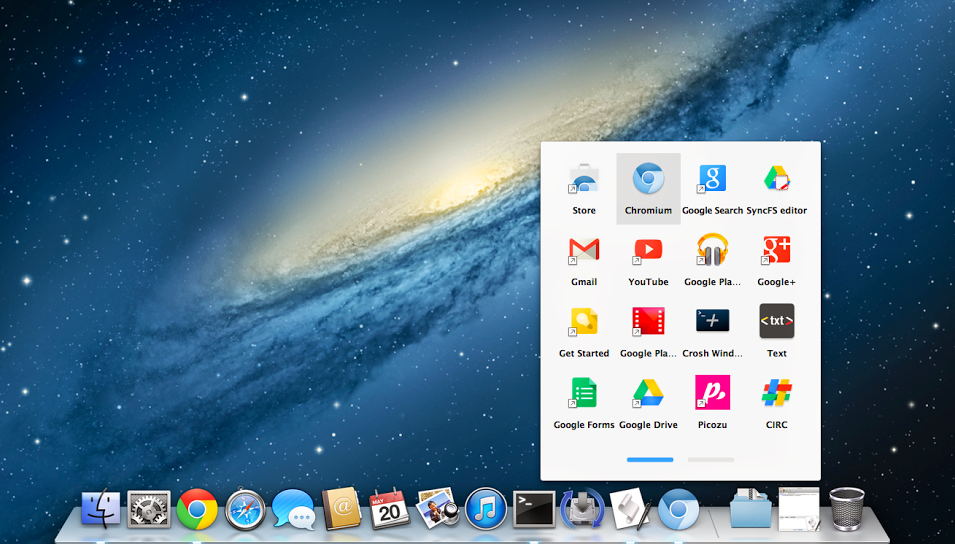955x544 pixels.
Task: Open the Google Play Music headphones icon
Action: (712, 251)
